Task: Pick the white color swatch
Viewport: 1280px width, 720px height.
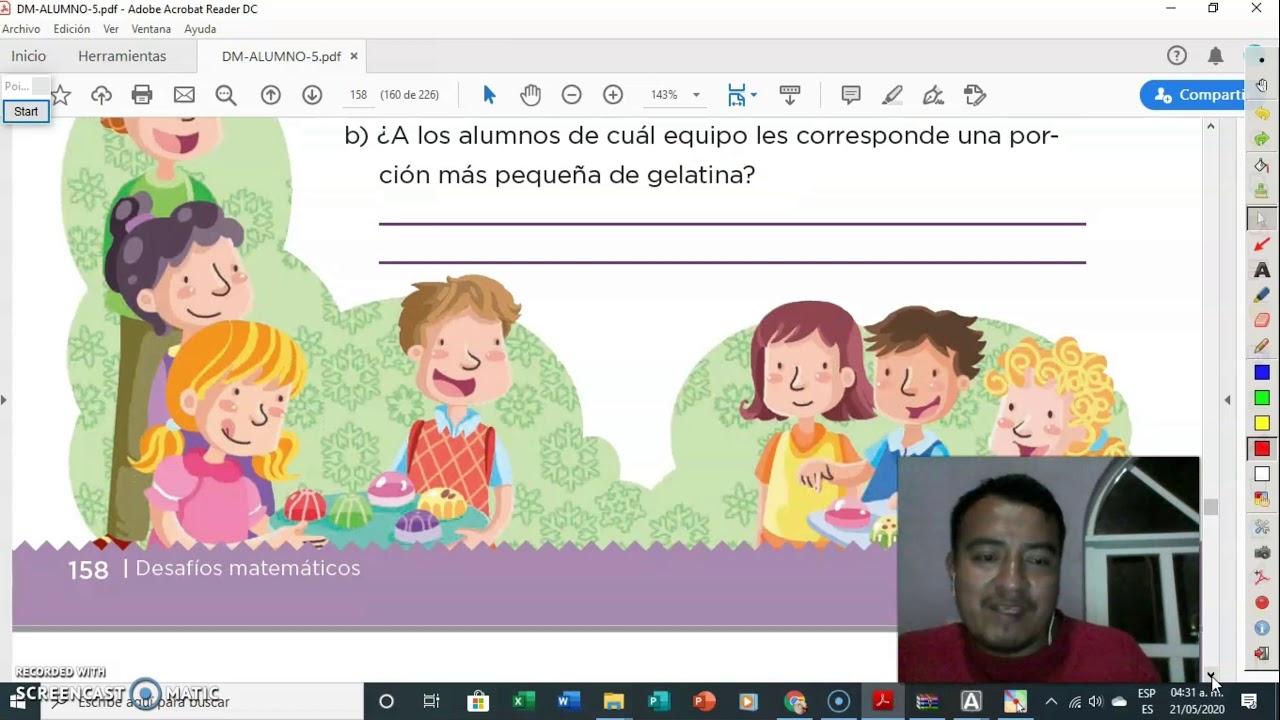Action: click(1262, 475)
